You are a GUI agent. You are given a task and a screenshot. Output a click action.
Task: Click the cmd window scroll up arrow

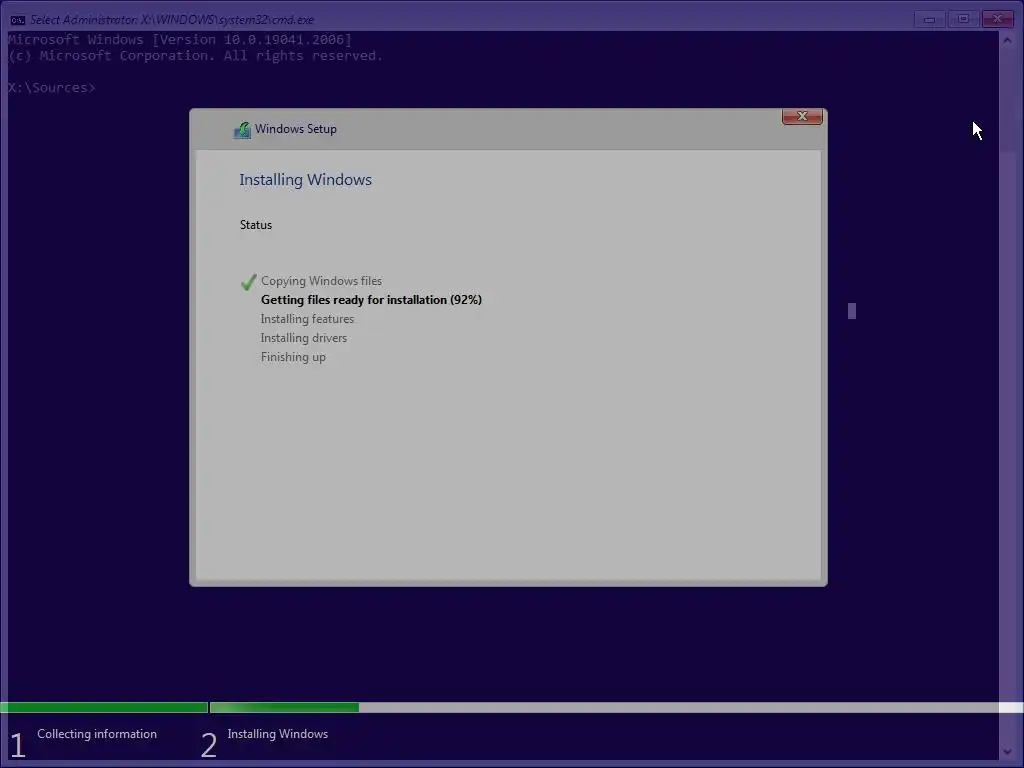click(1007, 40)
